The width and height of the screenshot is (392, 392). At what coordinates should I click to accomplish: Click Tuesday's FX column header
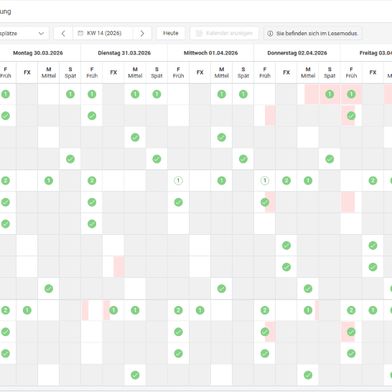[113, 72]
